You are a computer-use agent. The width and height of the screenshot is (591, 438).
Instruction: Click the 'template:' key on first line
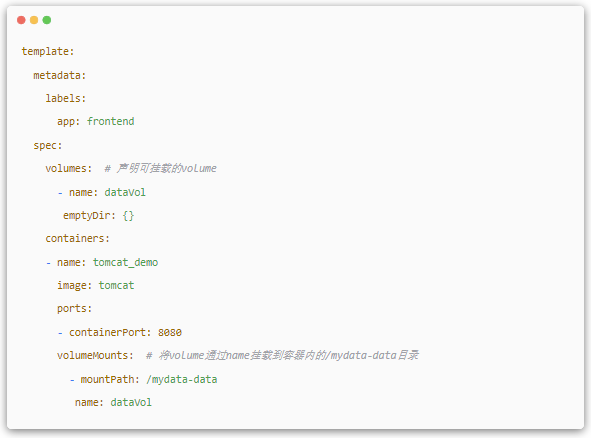[47, 51]
